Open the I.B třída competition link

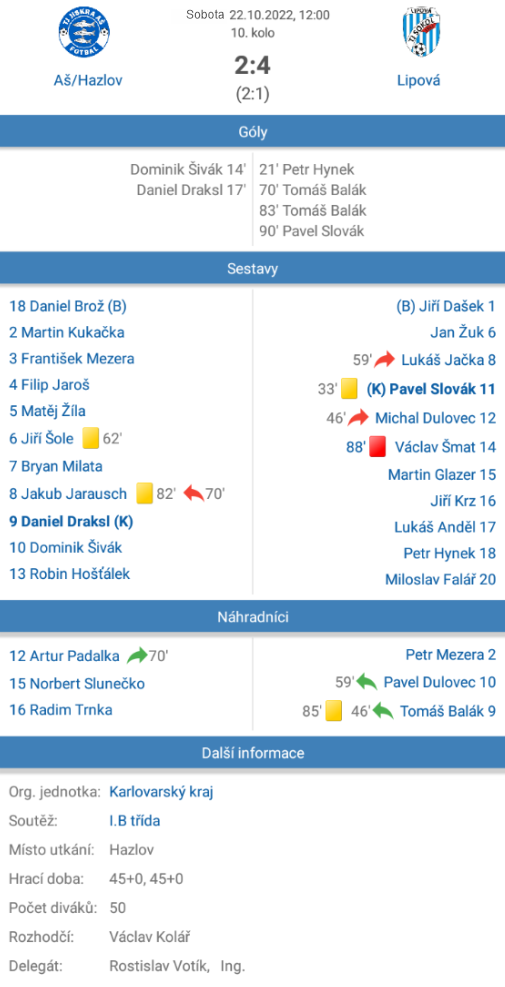click(134, 821)
